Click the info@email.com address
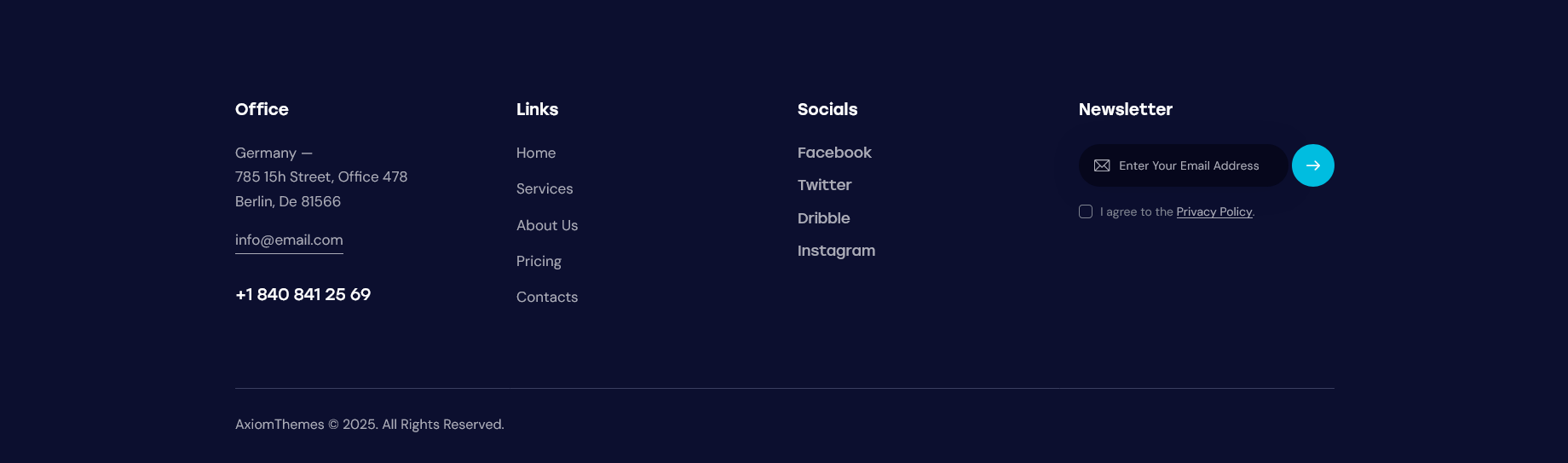 (289, 240)
